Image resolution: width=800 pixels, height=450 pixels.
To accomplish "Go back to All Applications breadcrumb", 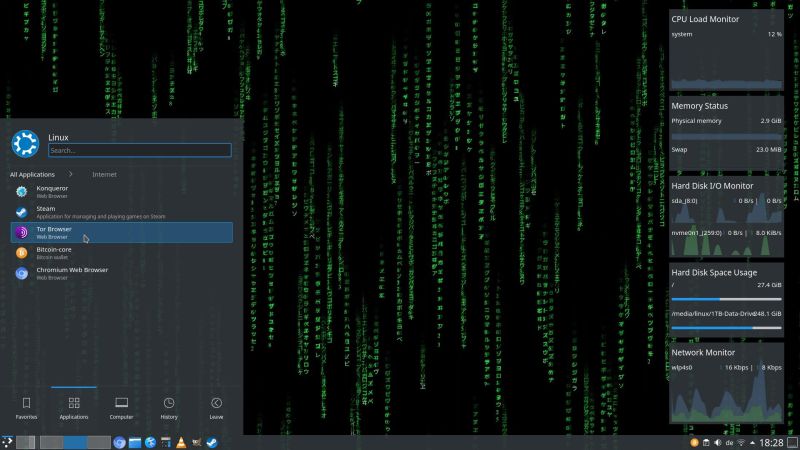I will [32, 174].
